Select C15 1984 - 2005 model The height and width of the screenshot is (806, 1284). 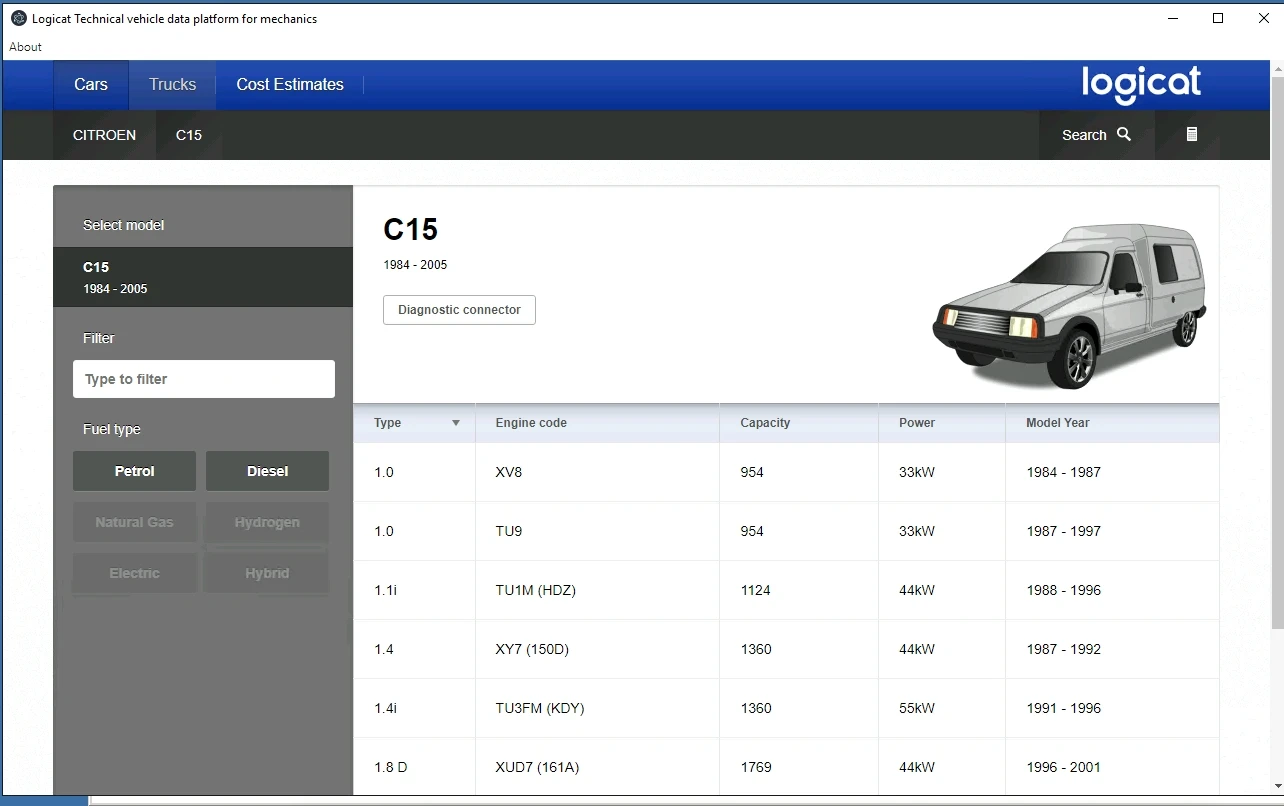(x=203, y=277)
